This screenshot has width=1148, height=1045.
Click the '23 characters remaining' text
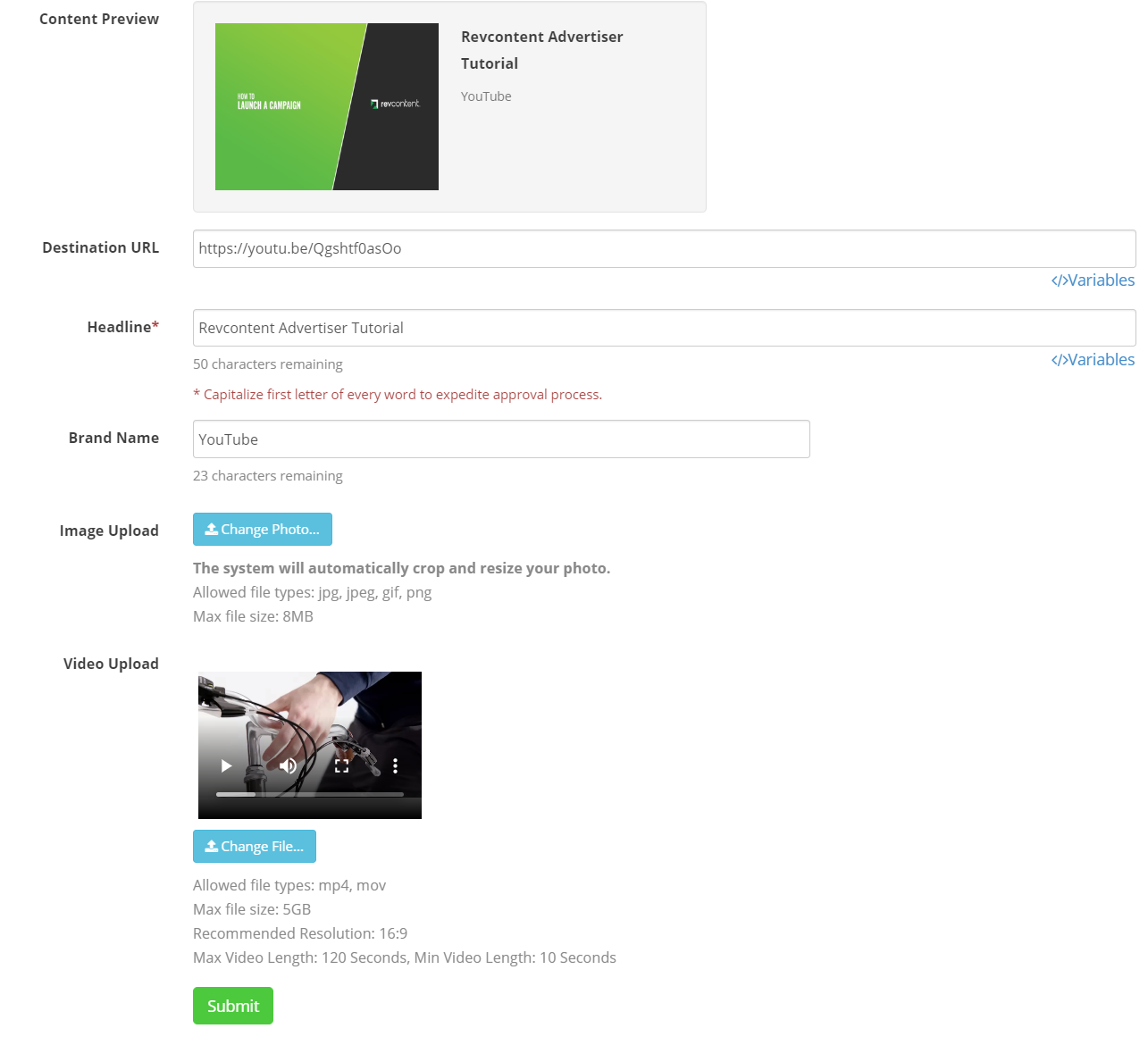(268, 476)
